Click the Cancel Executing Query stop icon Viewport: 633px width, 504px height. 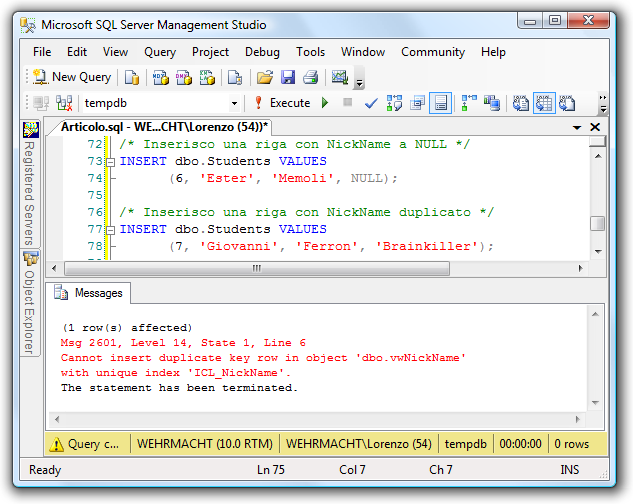click(347, 103)
